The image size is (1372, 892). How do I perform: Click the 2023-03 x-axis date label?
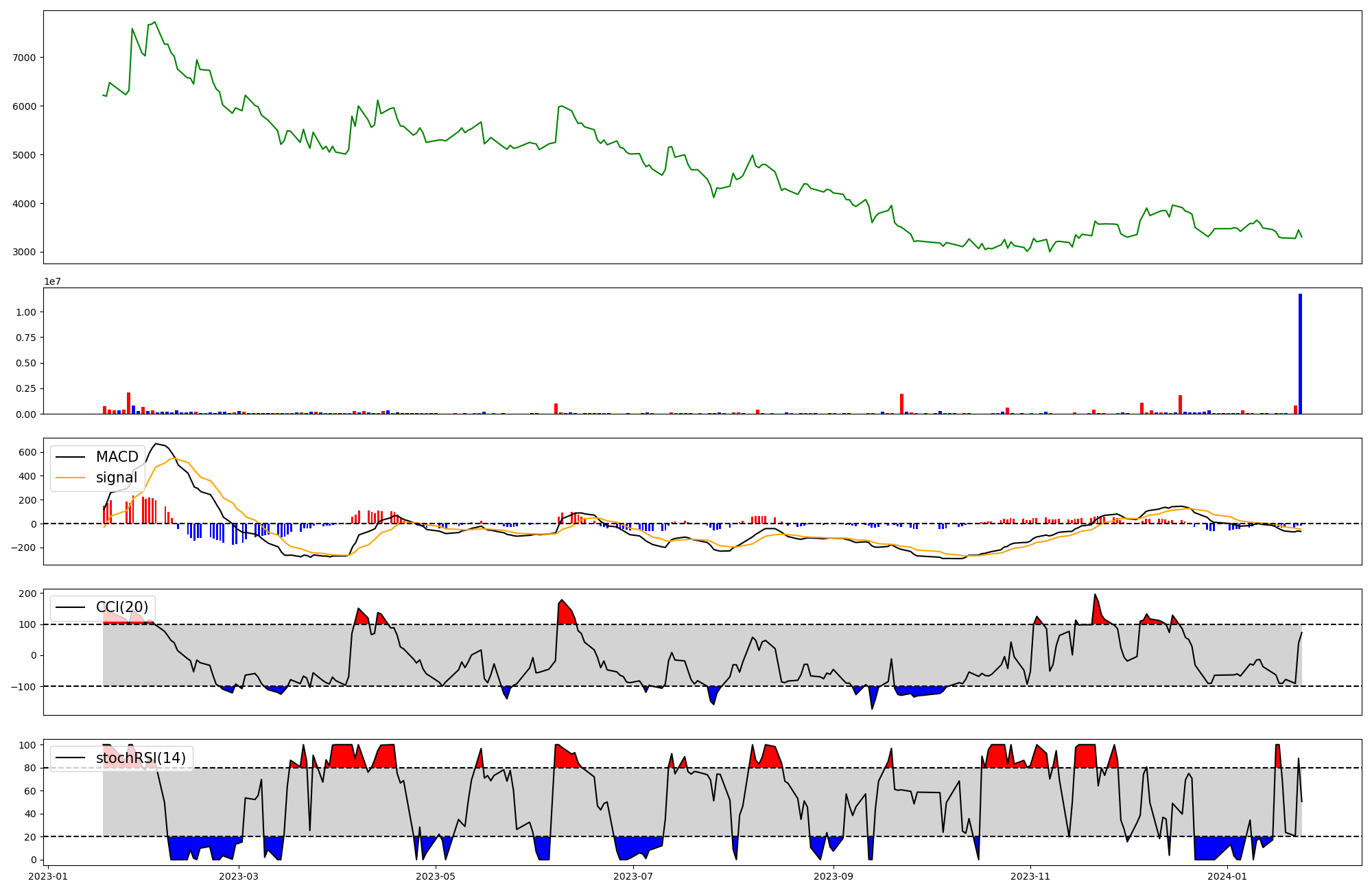tap(239, 876)
